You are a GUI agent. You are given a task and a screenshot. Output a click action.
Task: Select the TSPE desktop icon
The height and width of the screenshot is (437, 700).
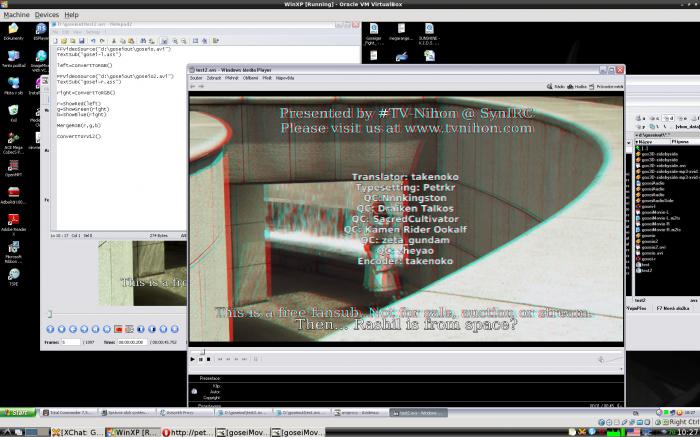tap(13, 277)
